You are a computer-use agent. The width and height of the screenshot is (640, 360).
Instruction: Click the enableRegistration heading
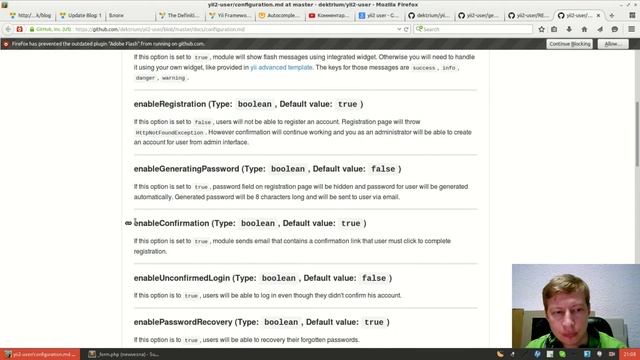pos(249,104)
